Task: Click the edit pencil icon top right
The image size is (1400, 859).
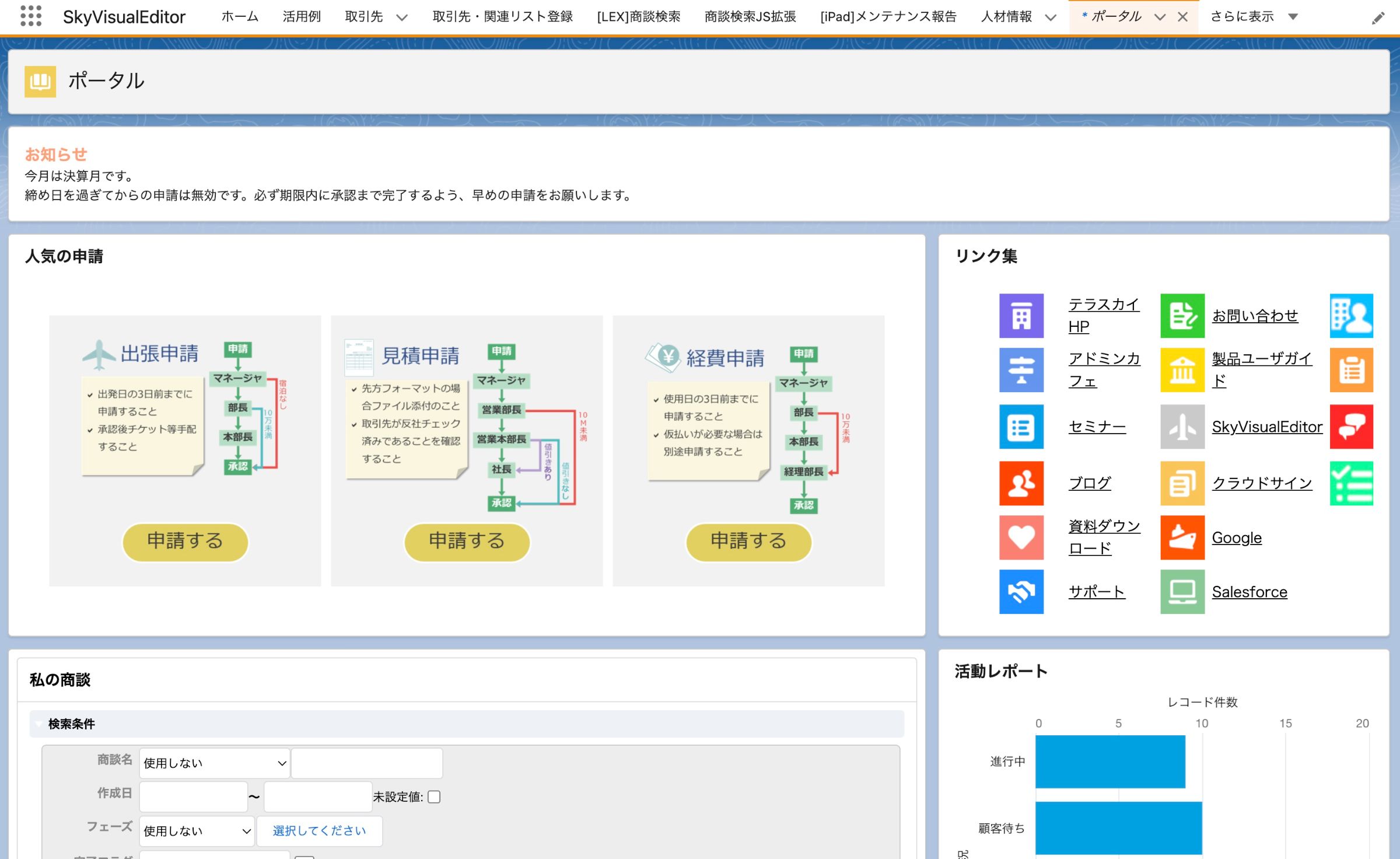Action: (1378, 17)
